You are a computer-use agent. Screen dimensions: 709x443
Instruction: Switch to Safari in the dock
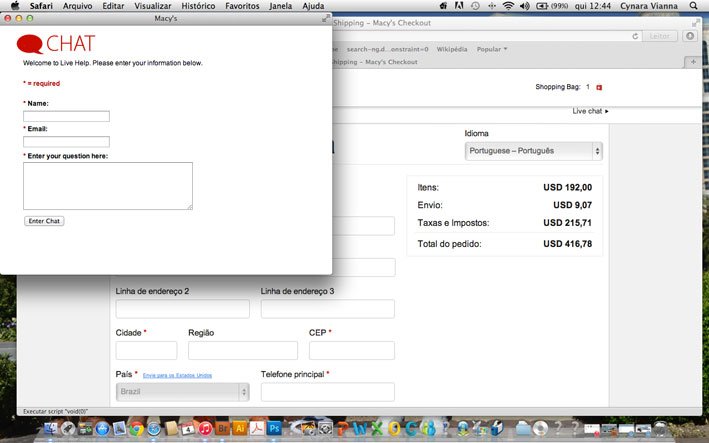click(154, 428)
